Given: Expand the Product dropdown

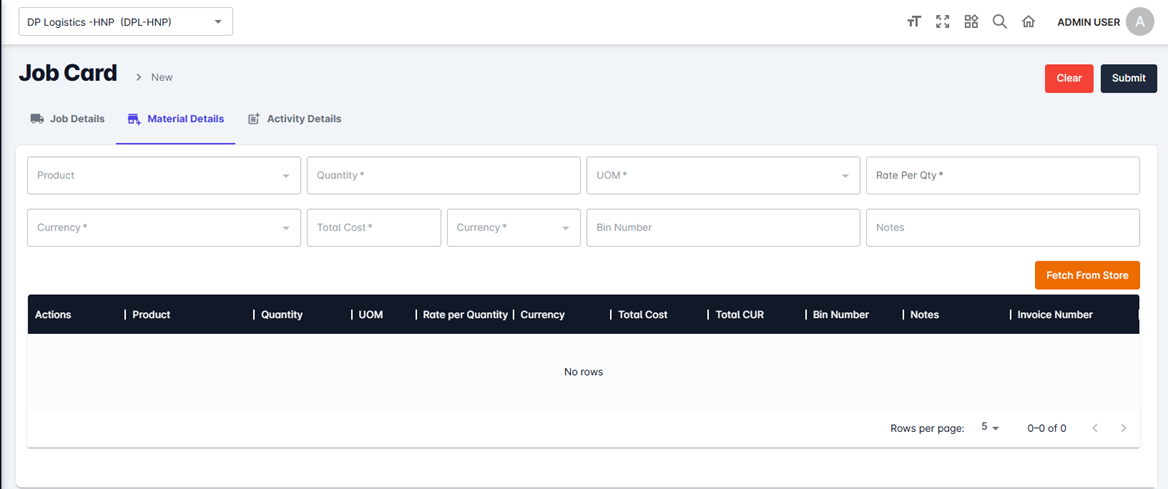Looking at the screenshot, I should [164, 175].
